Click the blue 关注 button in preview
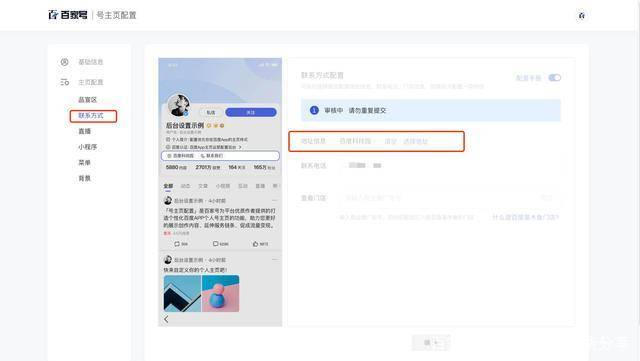The image size is (640, 361). (x=251, y=112)
